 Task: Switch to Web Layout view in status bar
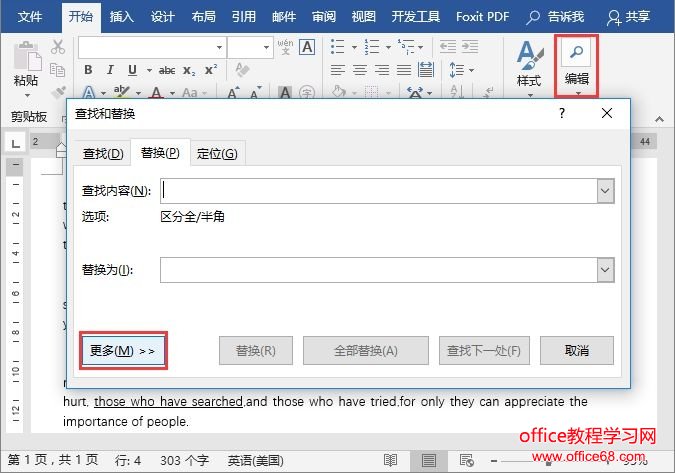[x=467, y=461]
